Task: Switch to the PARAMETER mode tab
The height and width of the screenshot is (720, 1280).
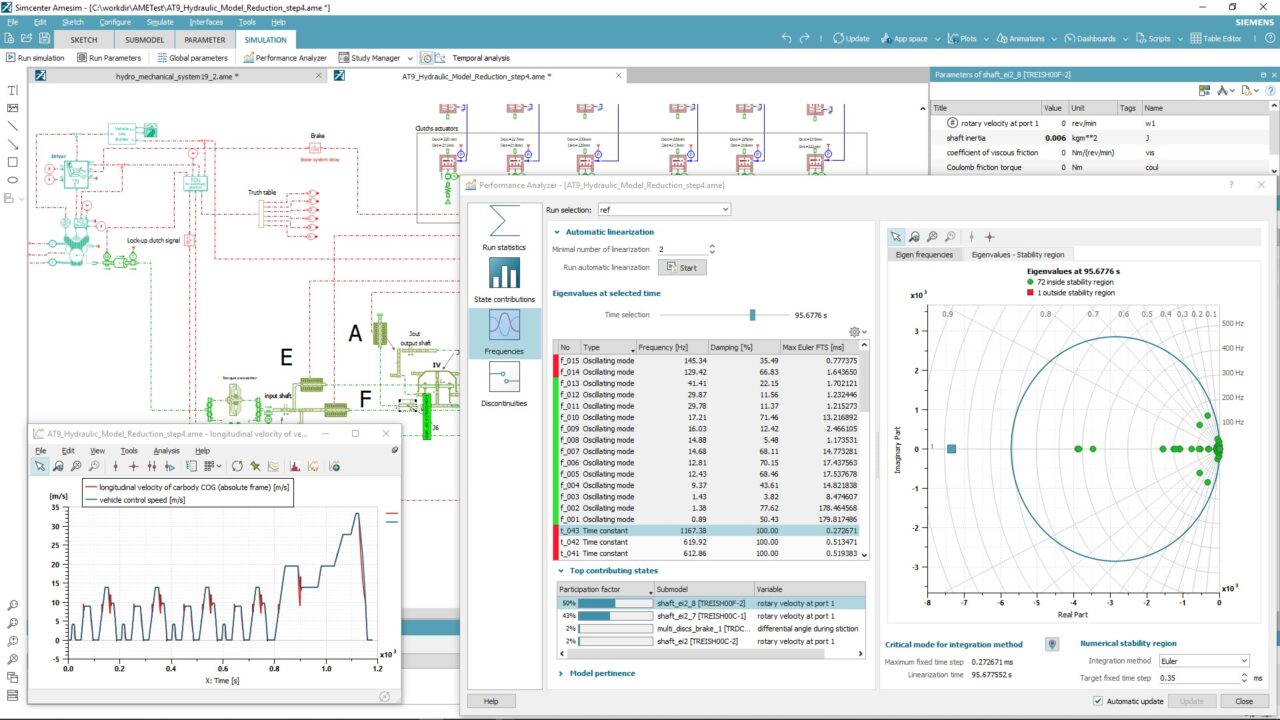Action: pos(204,40)
